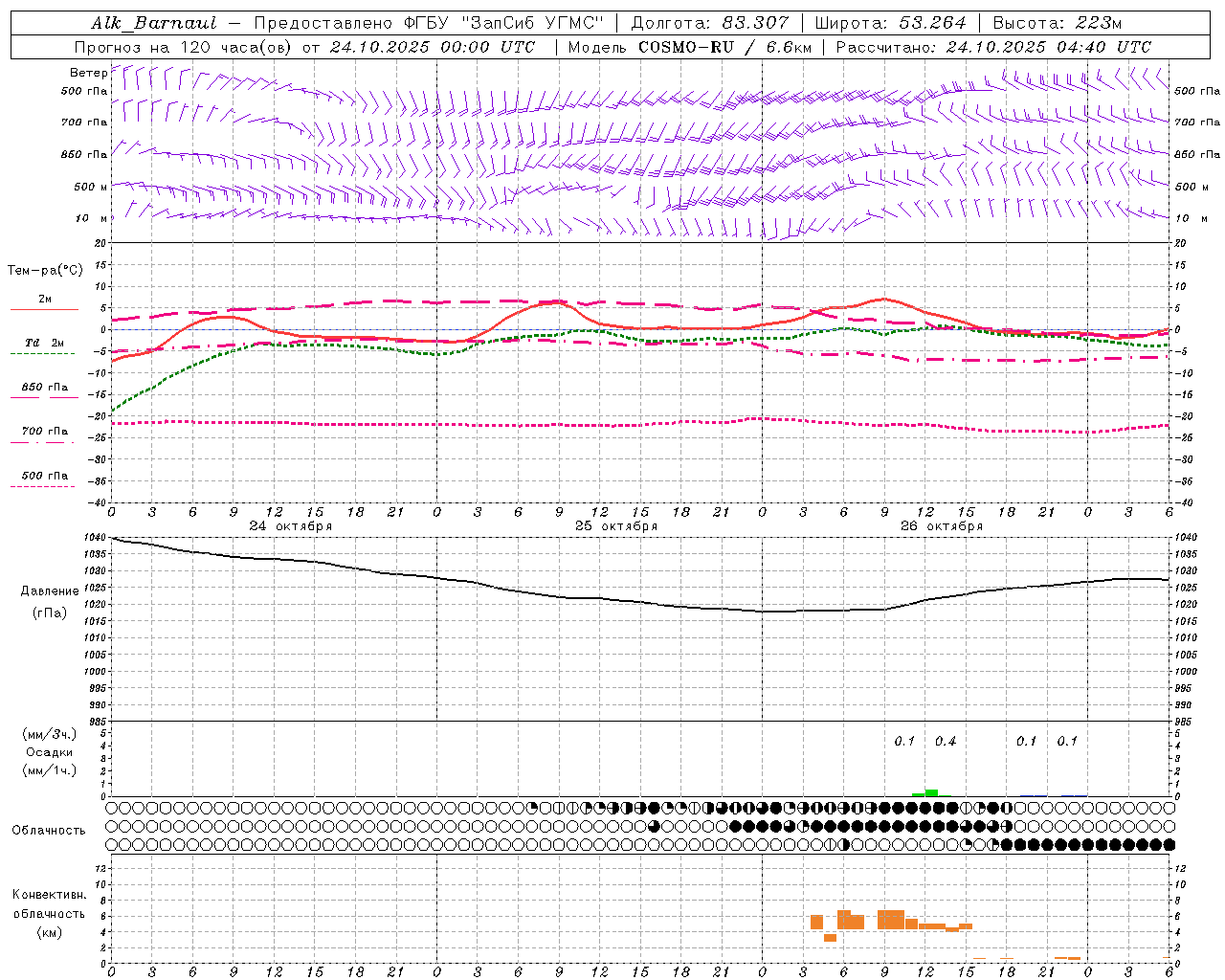Click the "25 октября" date label
1225x980 pixels.
[x=616, y=526]
